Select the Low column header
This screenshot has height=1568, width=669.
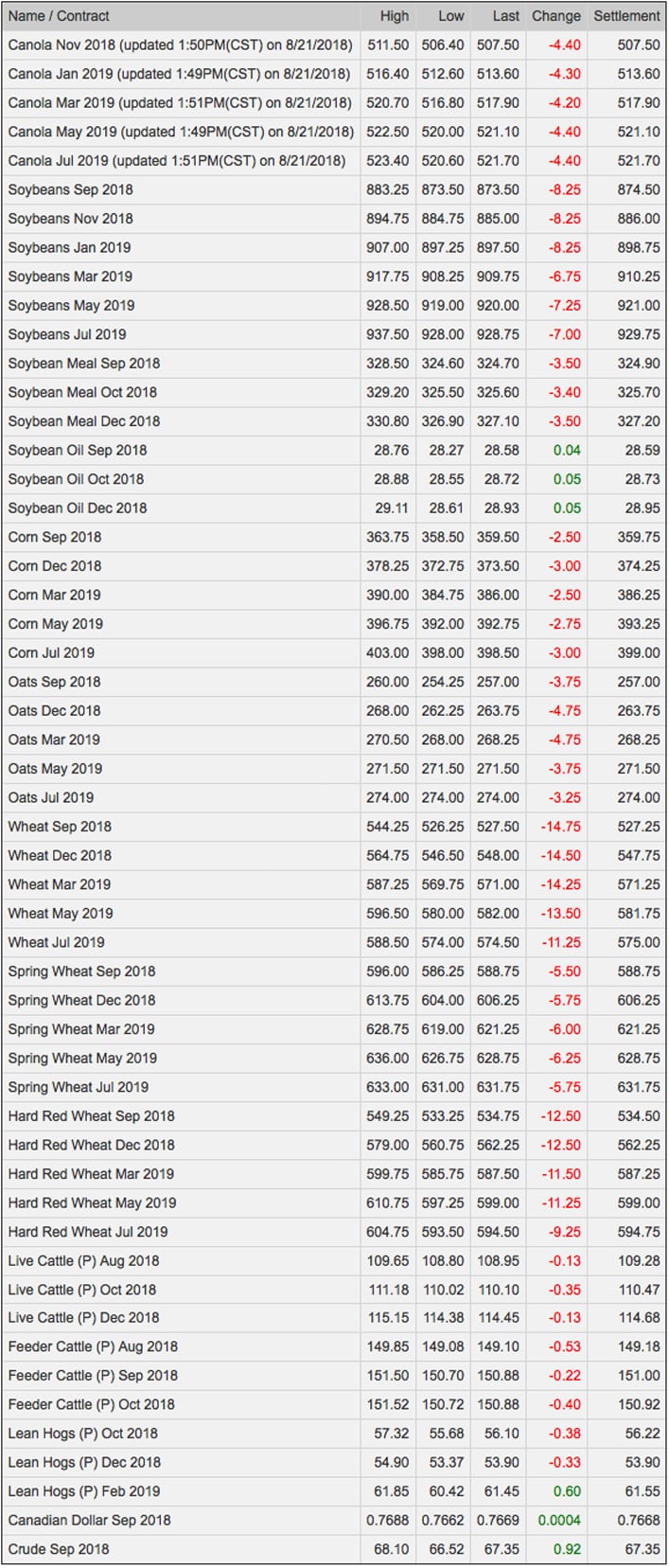(450, 16)
